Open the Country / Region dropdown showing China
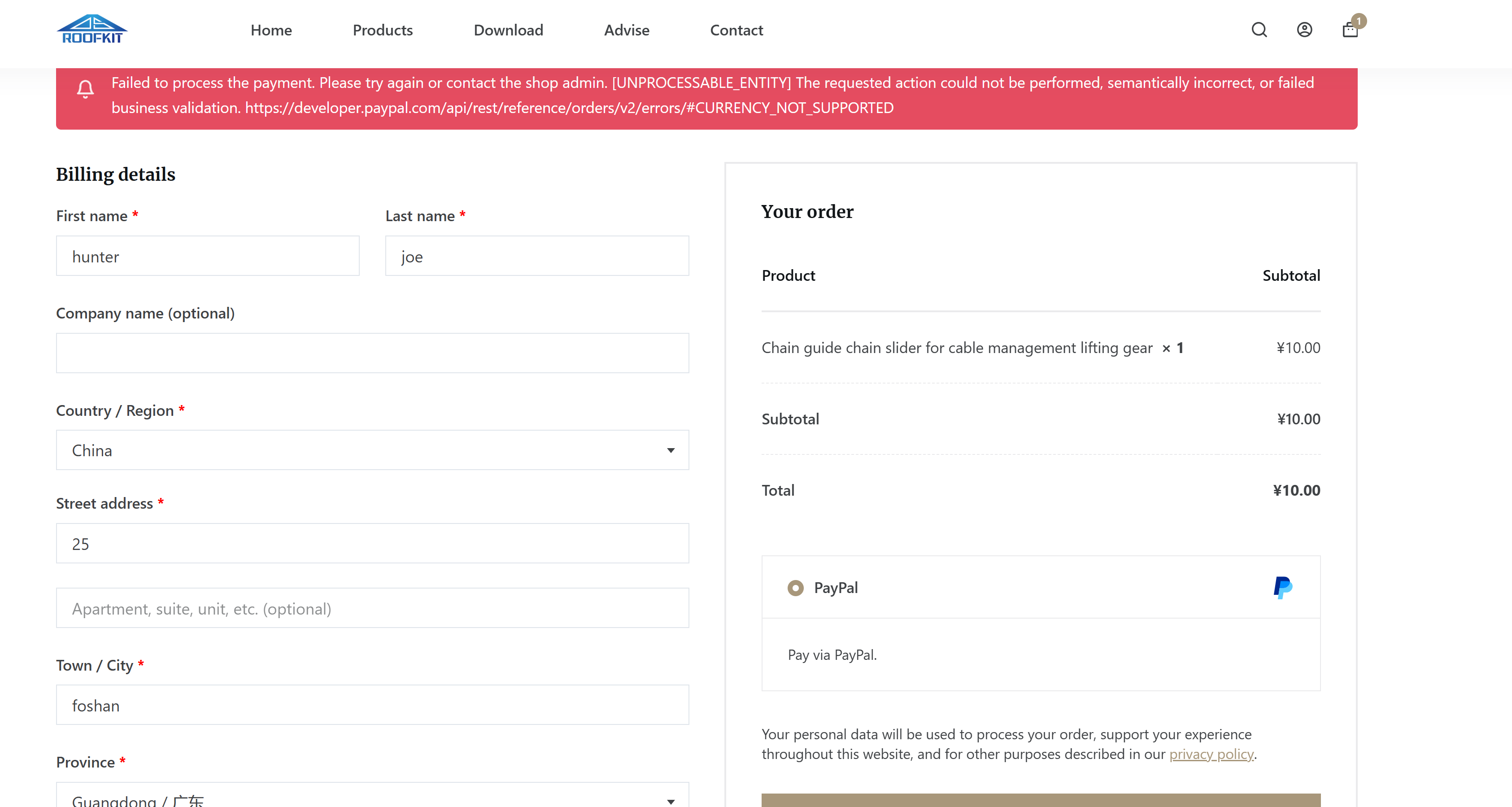The image size is (1512, 807). coord(372,450)
